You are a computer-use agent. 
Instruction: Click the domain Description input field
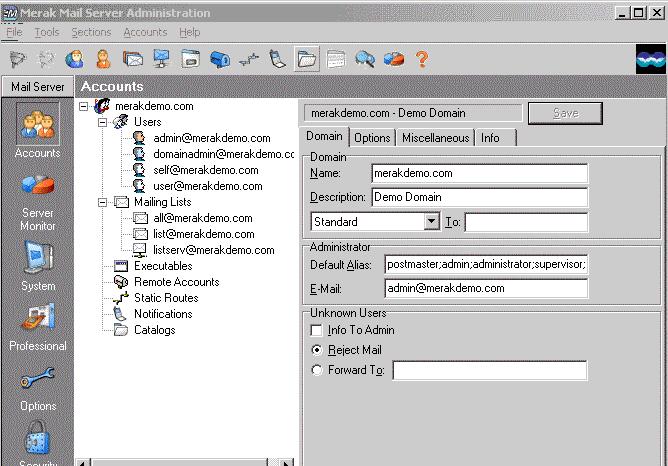pyautogui.click(x=479, y=197)
